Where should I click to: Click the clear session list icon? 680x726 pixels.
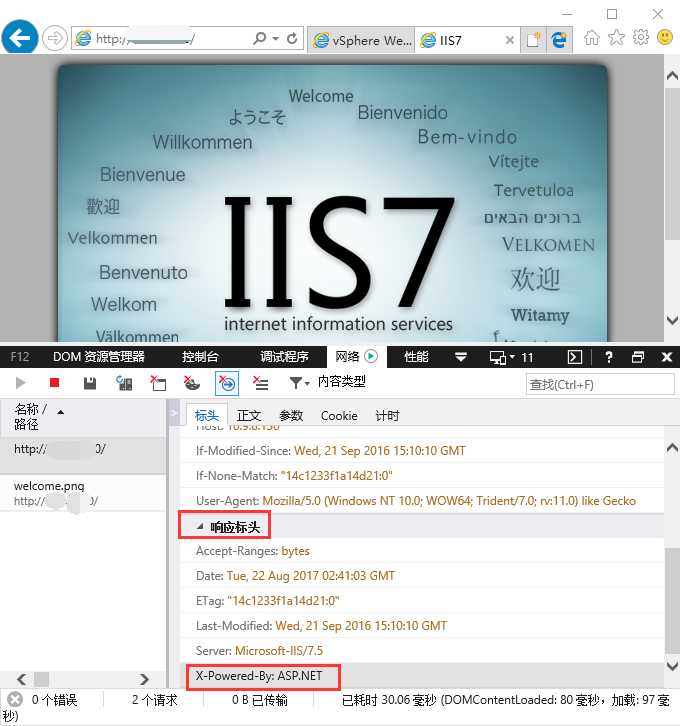[261, 383]
